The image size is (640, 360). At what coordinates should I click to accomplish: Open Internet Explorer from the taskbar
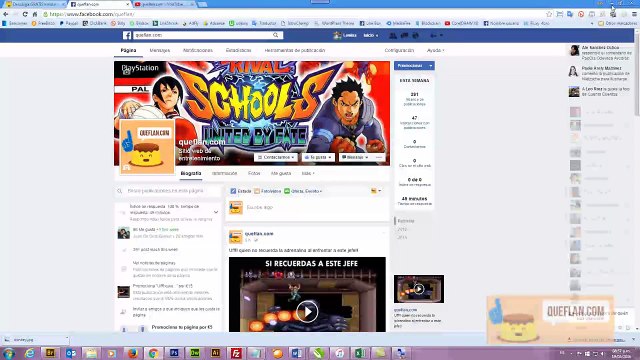tap(29, 353)
